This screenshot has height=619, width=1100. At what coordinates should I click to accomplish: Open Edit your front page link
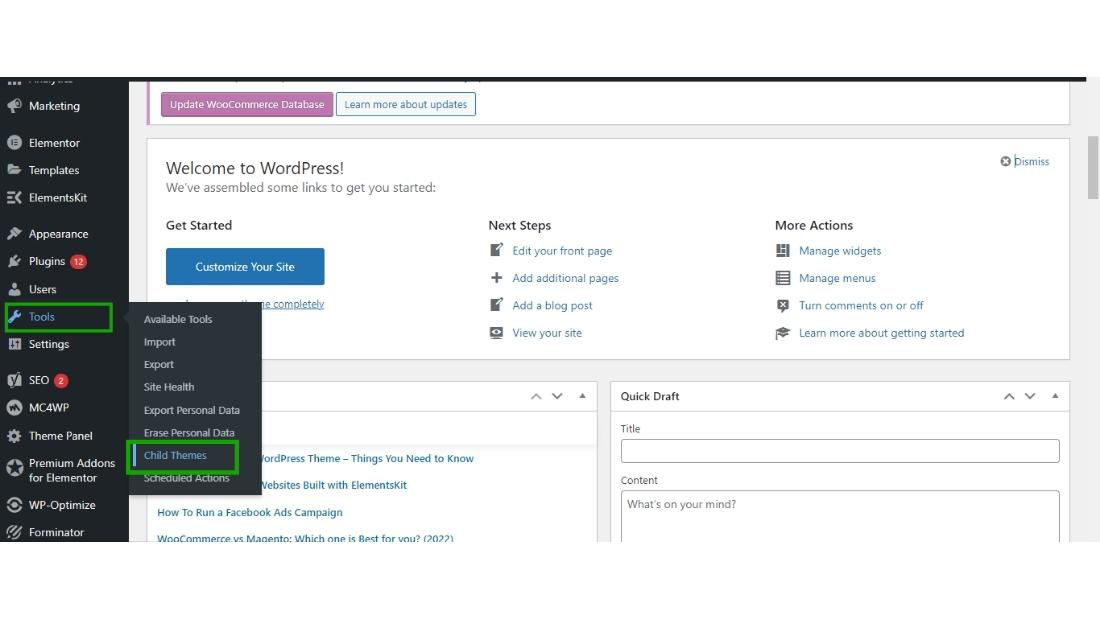point(562,251)
